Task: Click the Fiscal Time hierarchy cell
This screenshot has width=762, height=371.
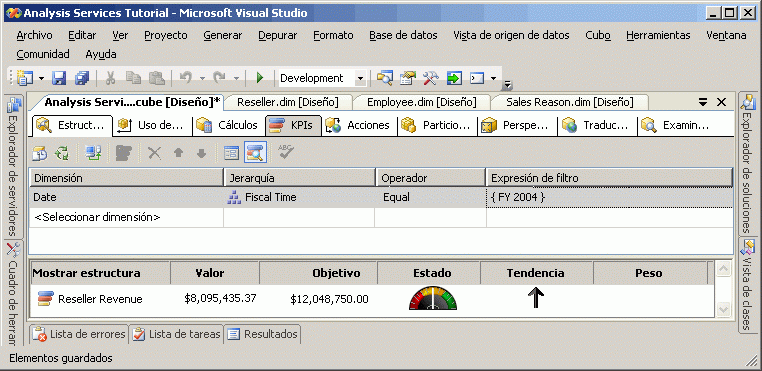Action: (x=299, y=197)
